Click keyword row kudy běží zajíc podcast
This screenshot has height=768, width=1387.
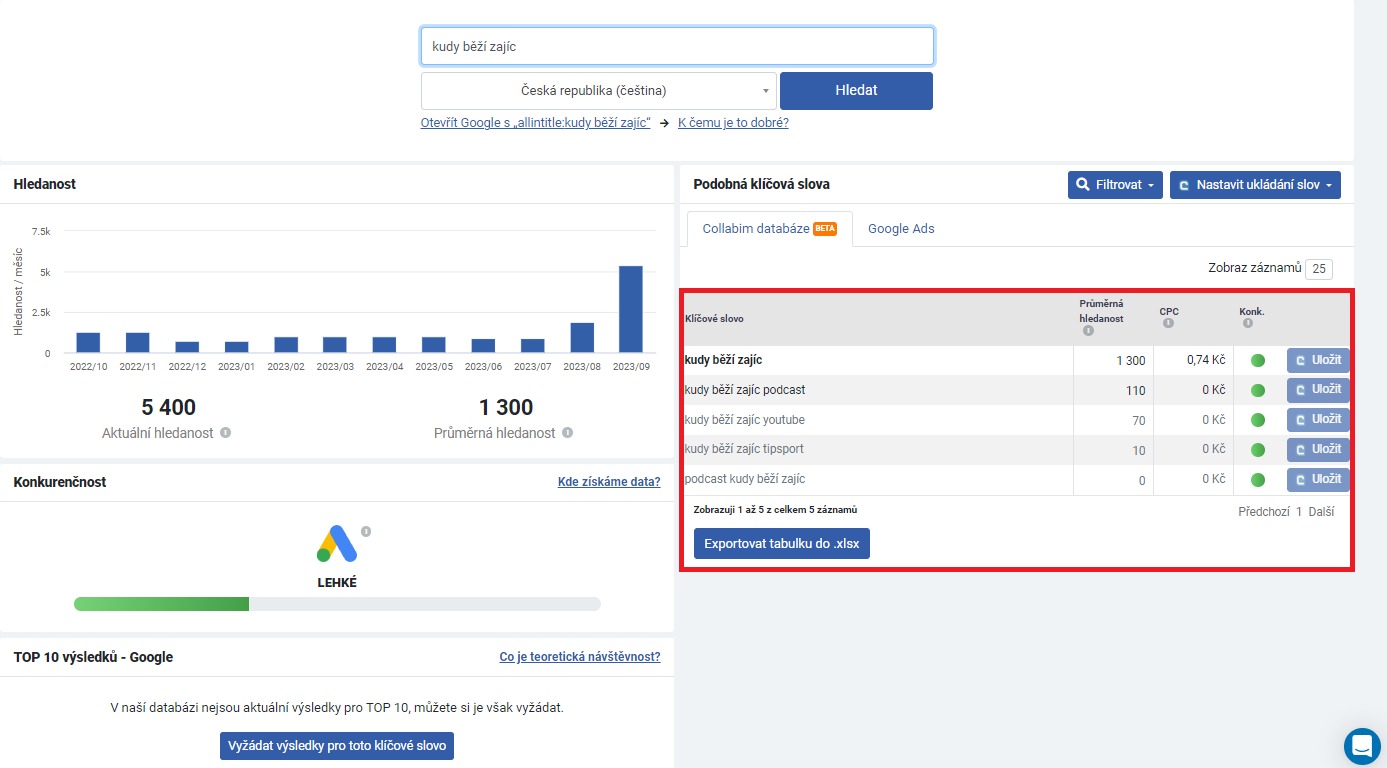pyautogui.click(x=745, y=390)
